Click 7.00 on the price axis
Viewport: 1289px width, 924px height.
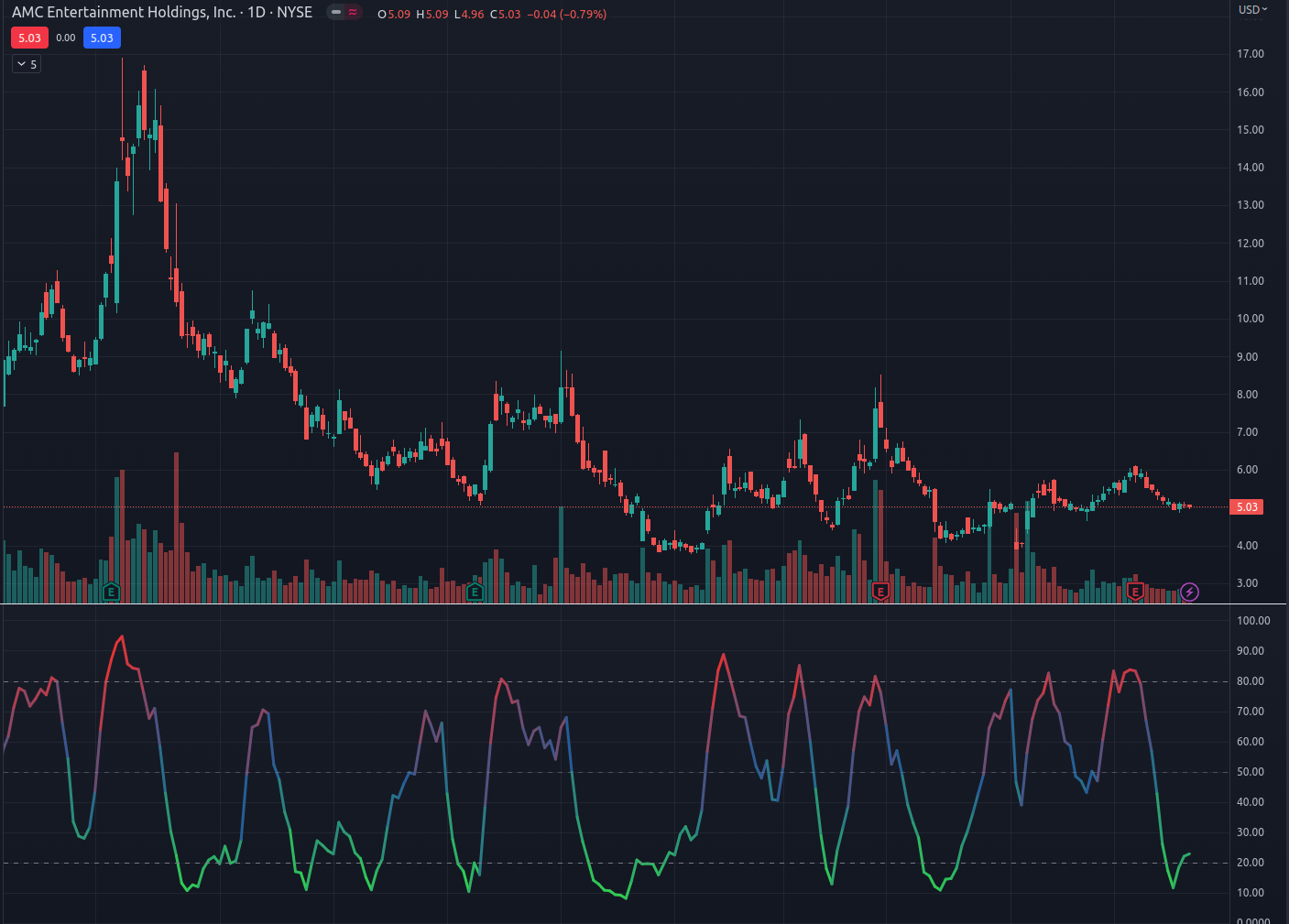click(1248, 432)
